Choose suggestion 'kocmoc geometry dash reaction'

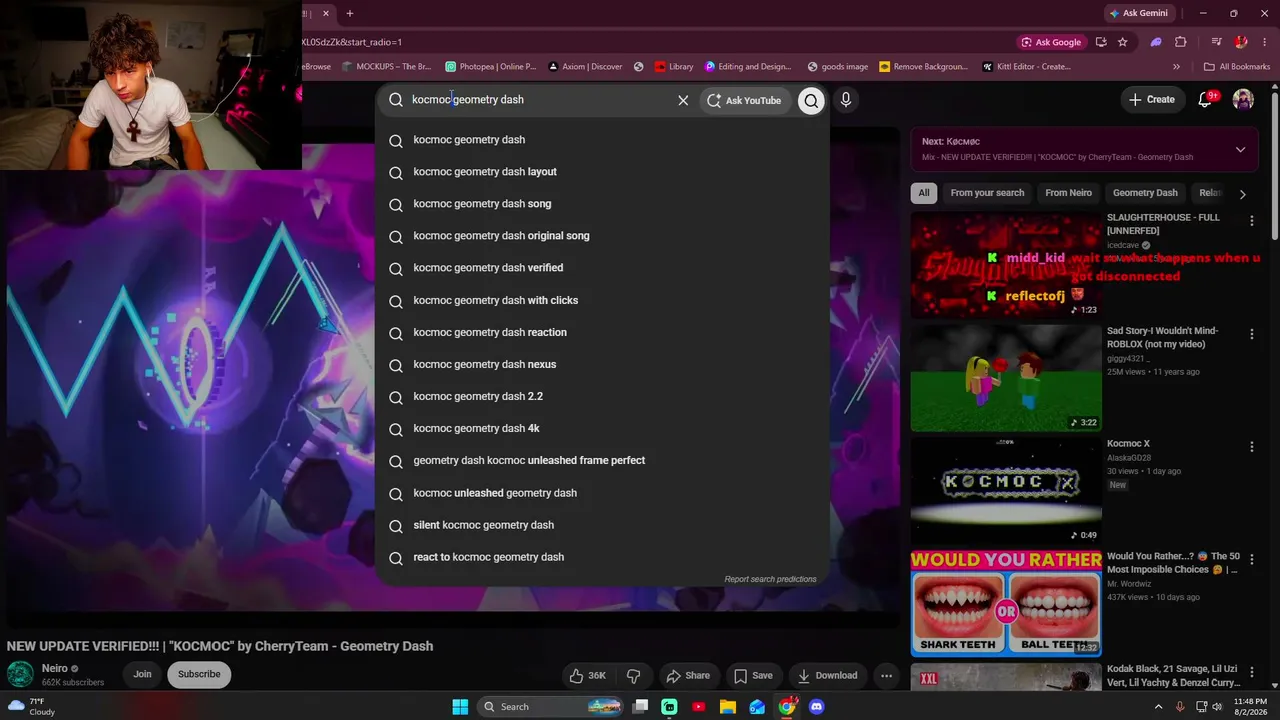click(602, 332)
